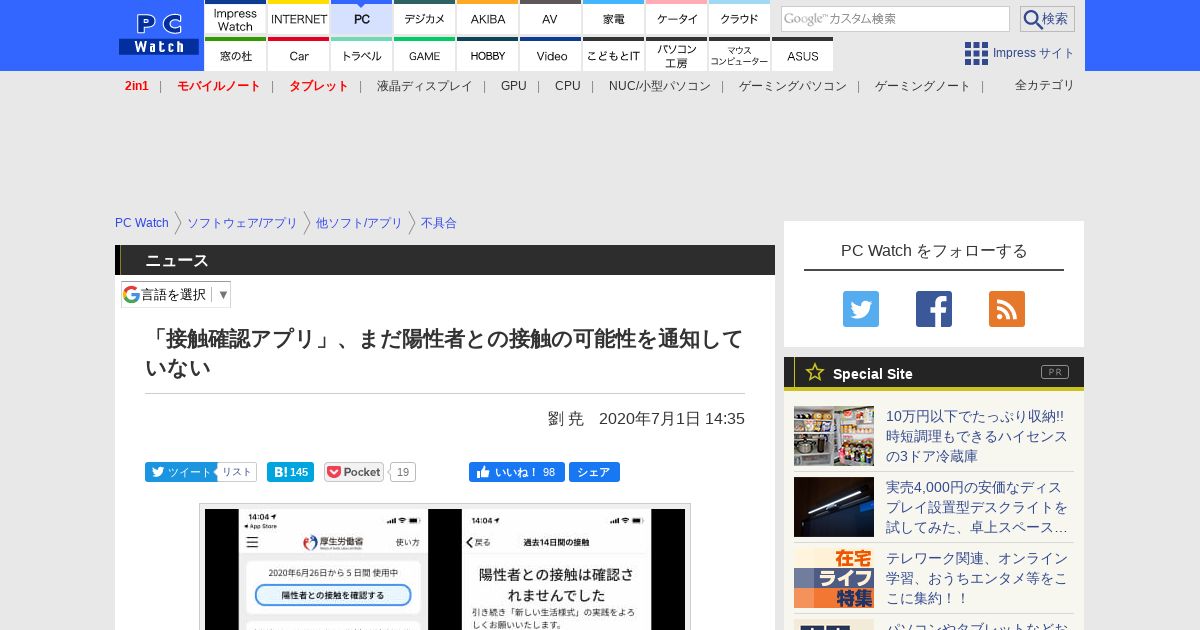Click the Facebook Like button
Viewport: 1200px width, 630px height.
(516, 472)
